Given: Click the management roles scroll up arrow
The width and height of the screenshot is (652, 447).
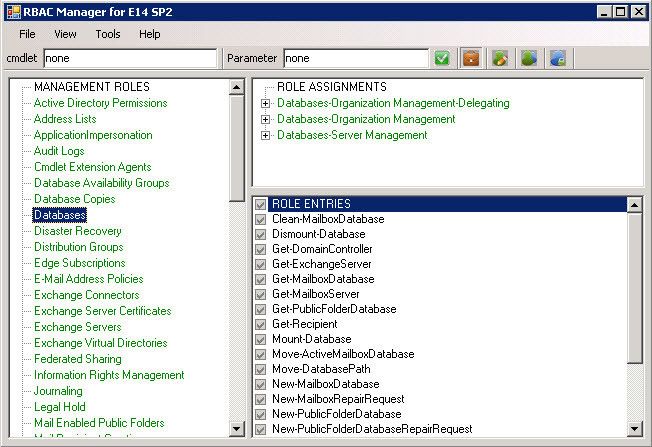Looking at the screenshot, I should [x=237, y=87].
